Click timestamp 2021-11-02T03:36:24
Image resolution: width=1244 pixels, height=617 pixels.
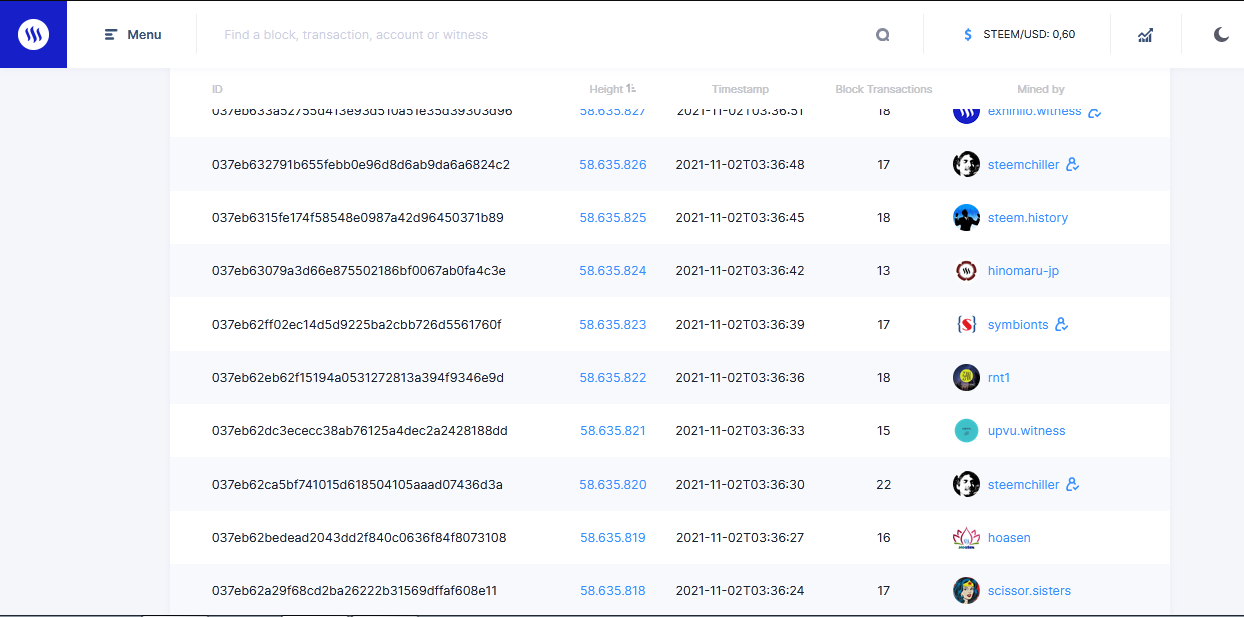pyautogui.click(x=740, y=591)
